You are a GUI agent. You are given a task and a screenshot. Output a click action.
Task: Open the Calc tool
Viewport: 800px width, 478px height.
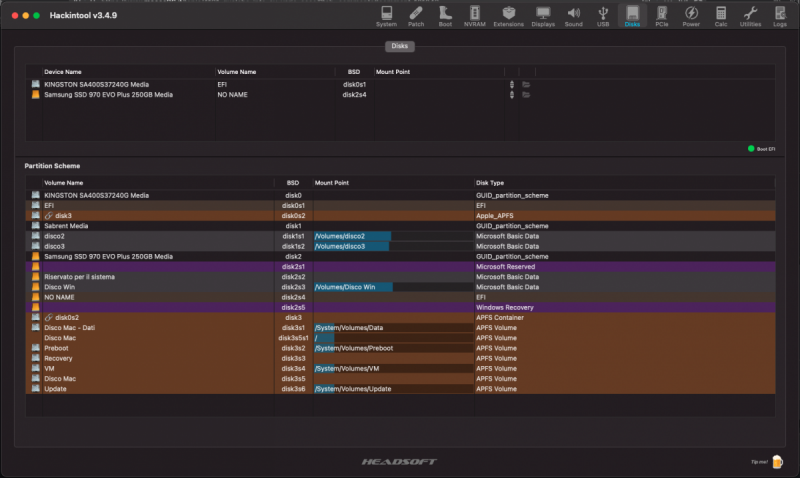[x=720, y=15]
